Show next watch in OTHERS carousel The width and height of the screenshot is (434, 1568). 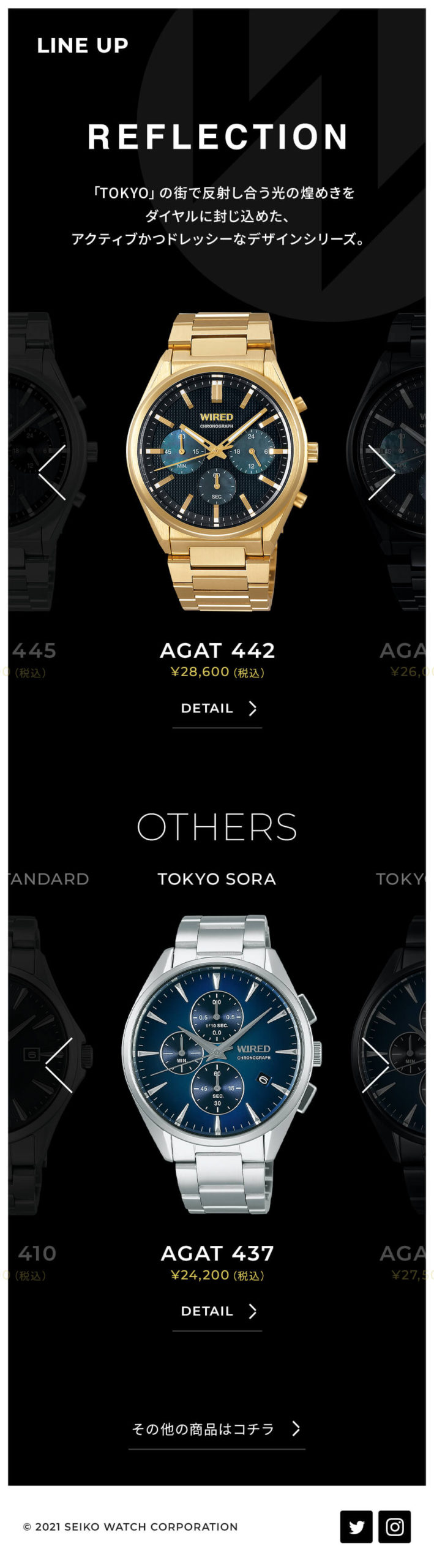[375, 1065]
